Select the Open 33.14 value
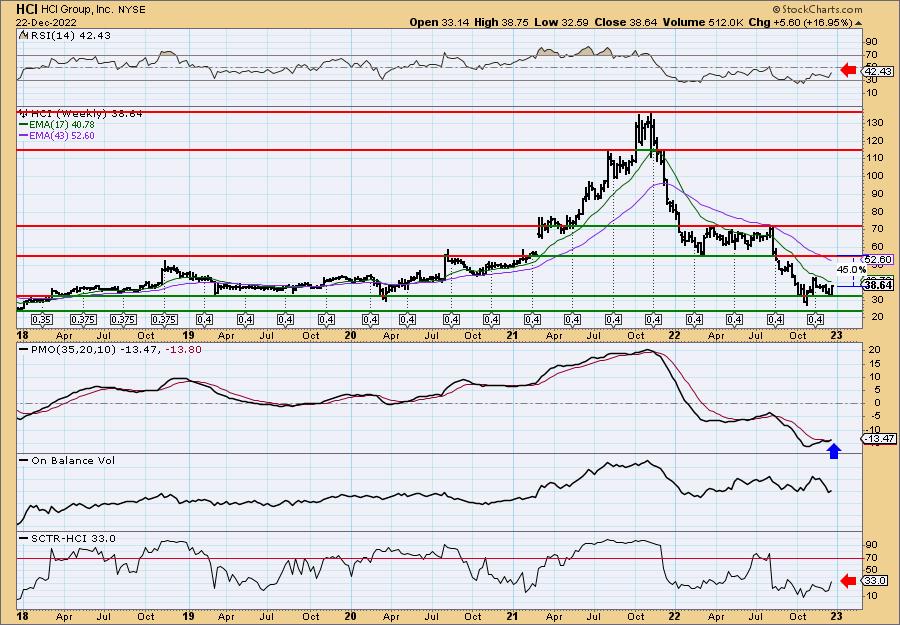 440,22
